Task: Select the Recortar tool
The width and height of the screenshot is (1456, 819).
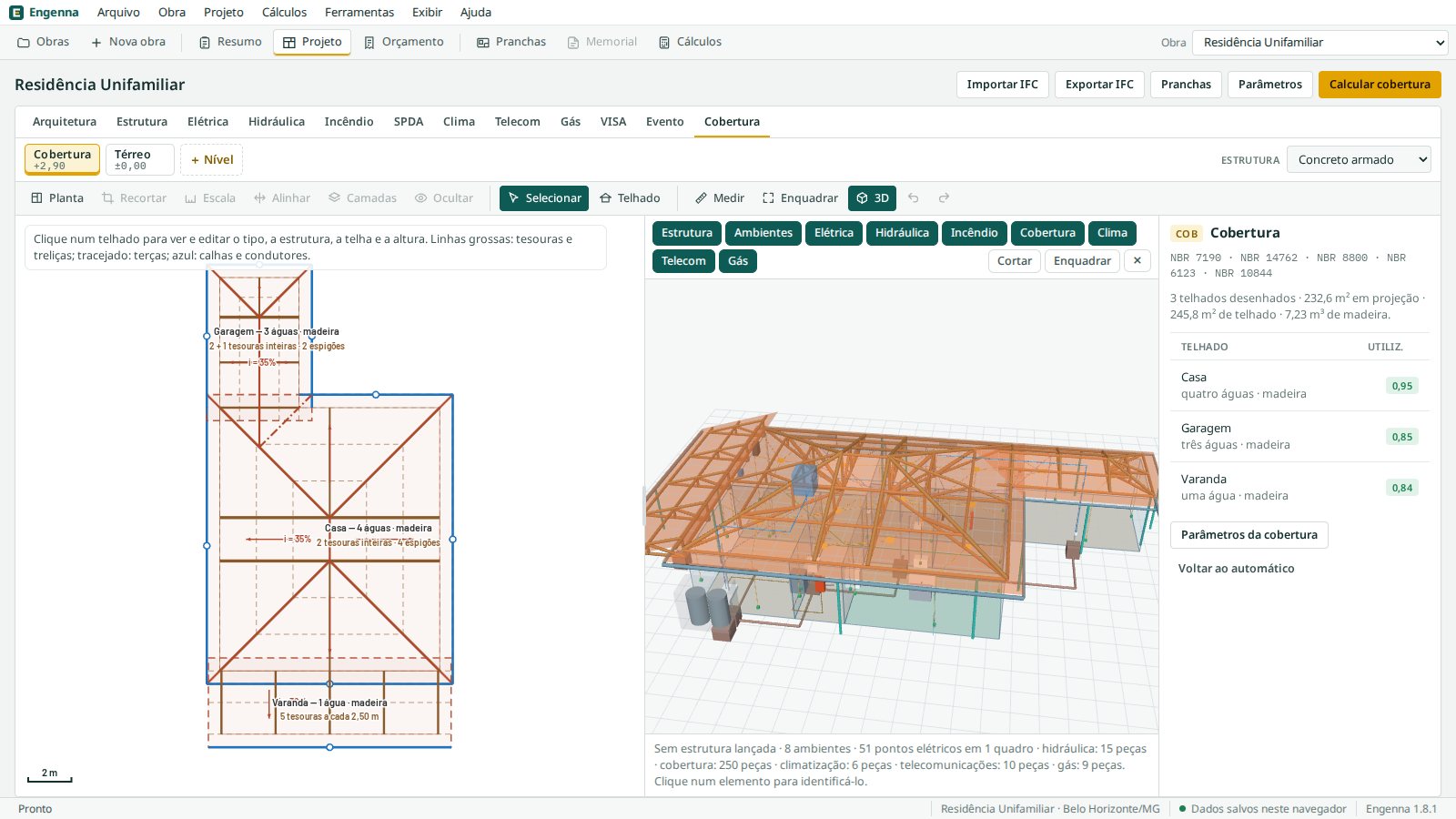Action: coord(134,198)
